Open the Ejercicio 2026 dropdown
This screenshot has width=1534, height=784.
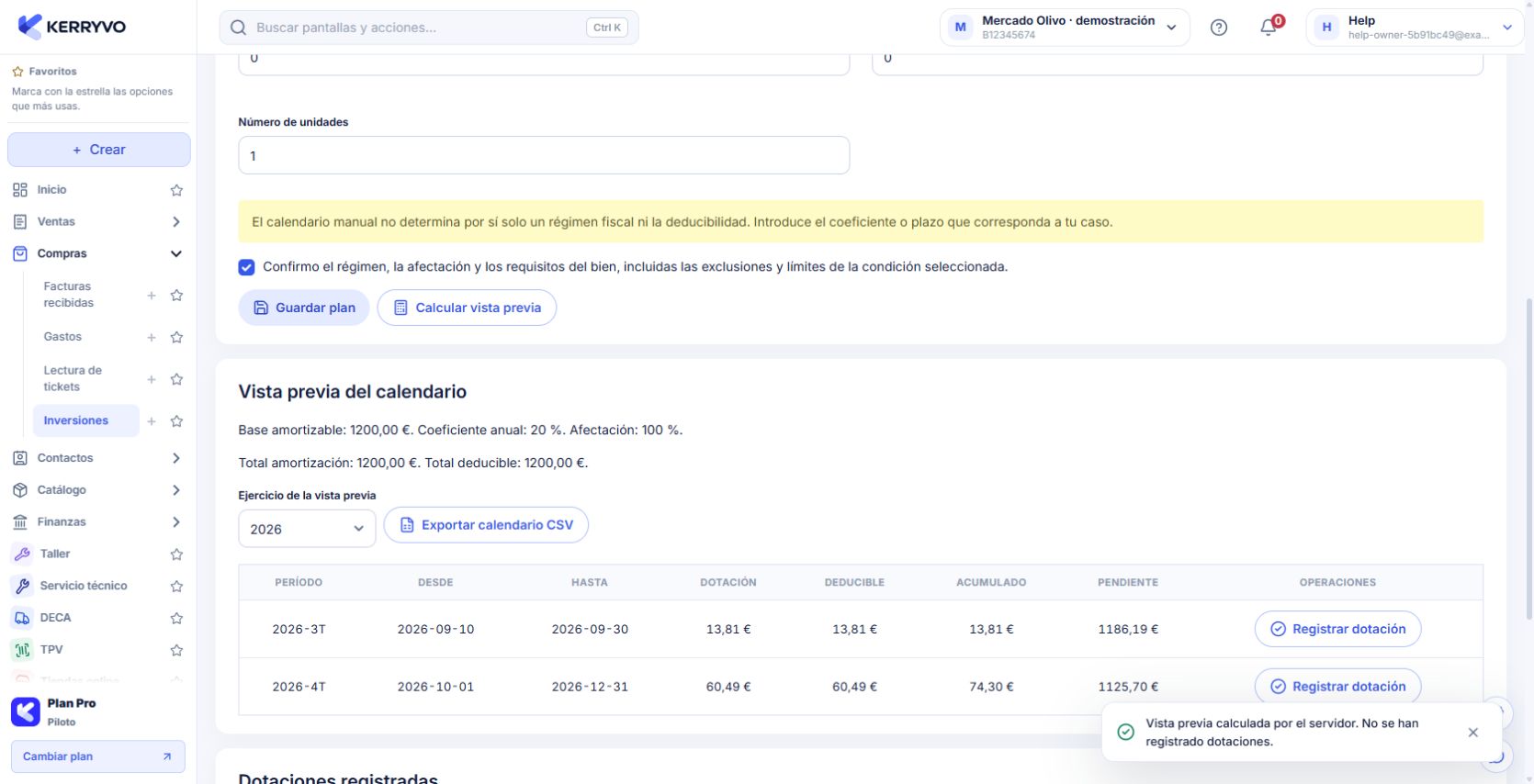click(307, 529)
